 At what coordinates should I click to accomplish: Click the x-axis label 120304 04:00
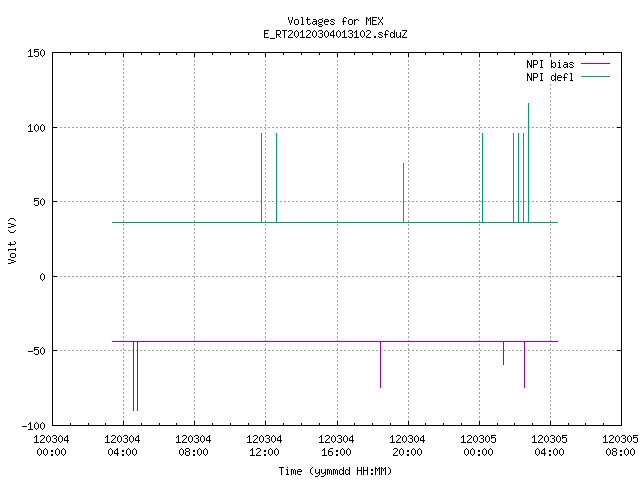pyautogui.click(x=122, y=445)
